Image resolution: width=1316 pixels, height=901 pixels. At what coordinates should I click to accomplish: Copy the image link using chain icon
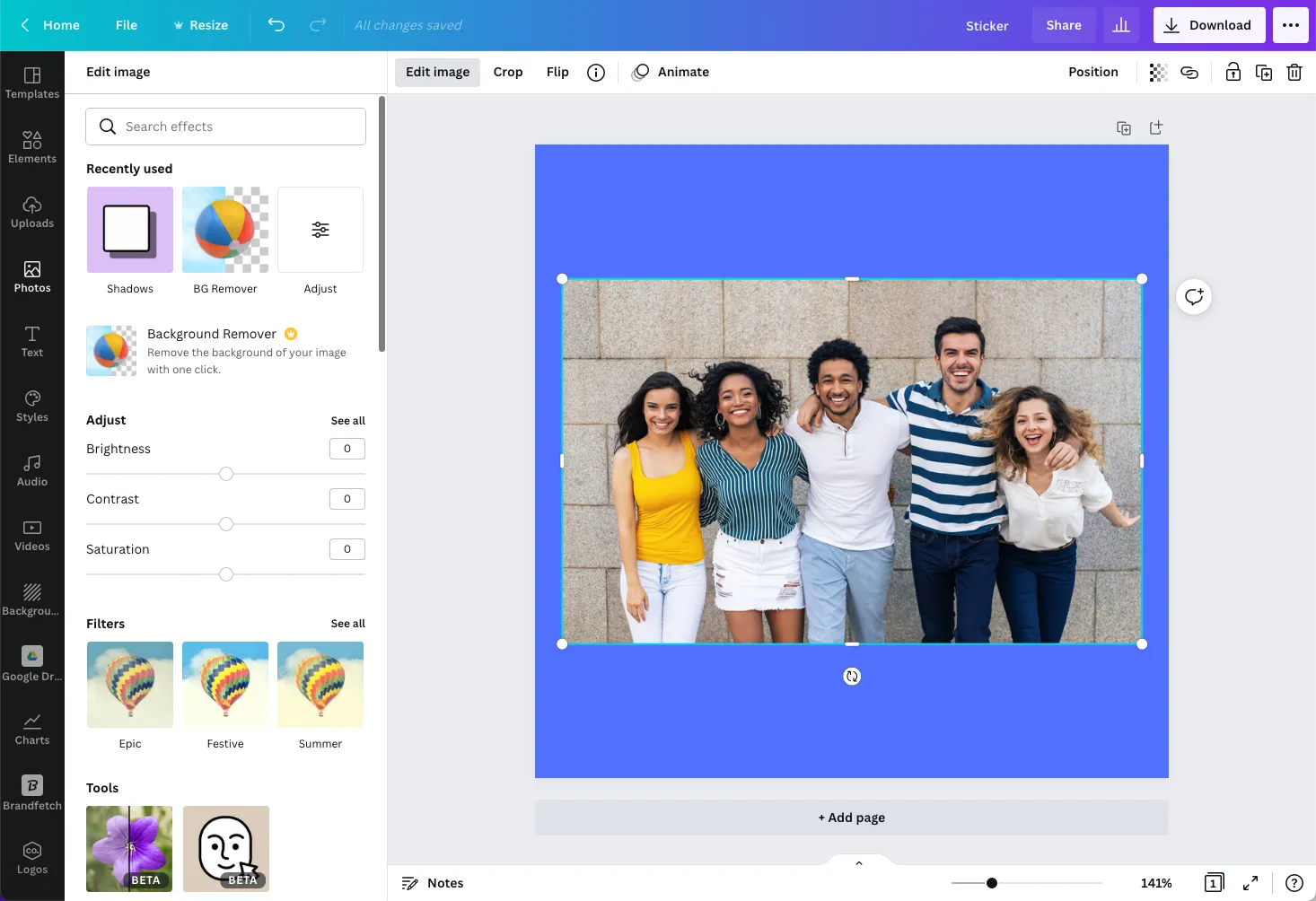pyautogui.click(x=1189, y=72)
